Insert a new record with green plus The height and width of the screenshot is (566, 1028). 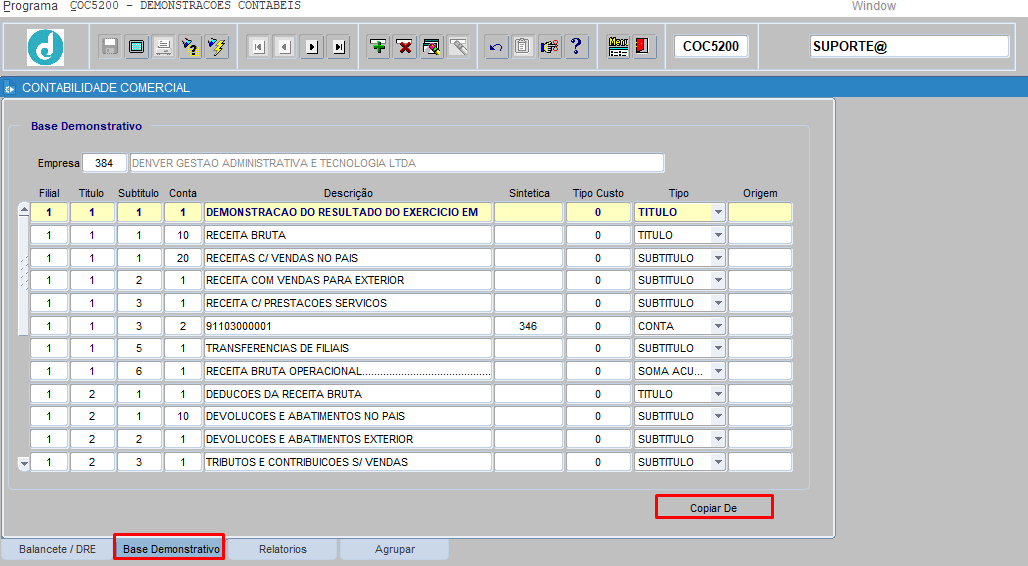[378, 47]
